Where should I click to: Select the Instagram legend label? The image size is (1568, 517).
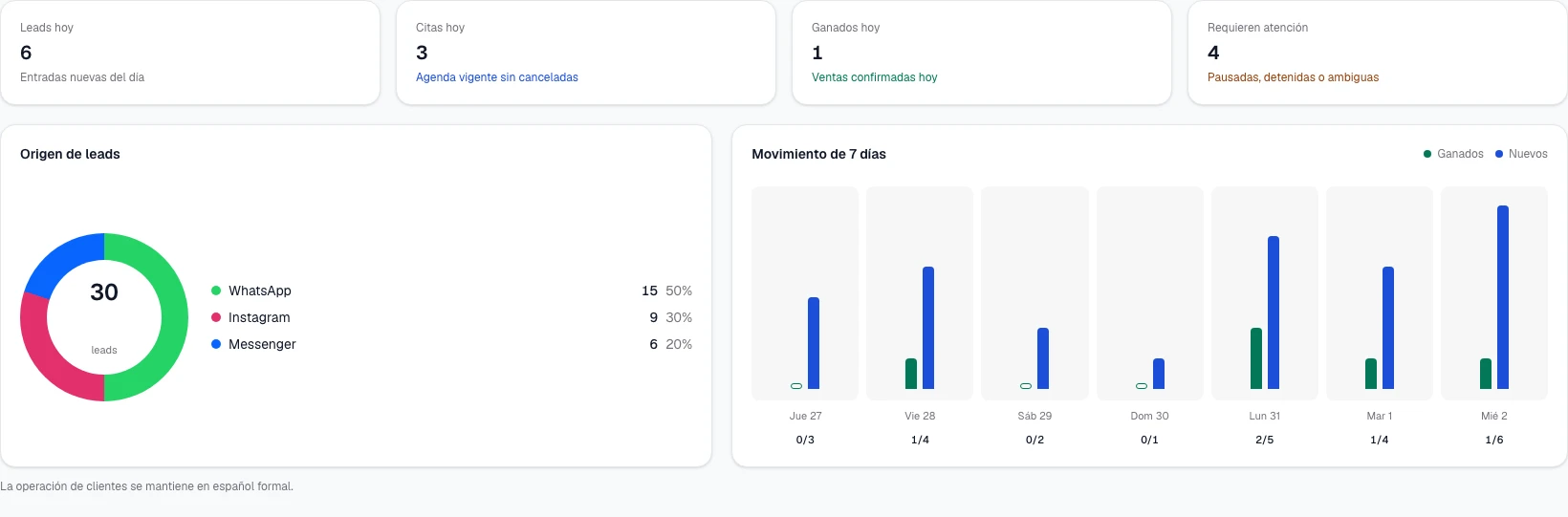tap(259, 317)
